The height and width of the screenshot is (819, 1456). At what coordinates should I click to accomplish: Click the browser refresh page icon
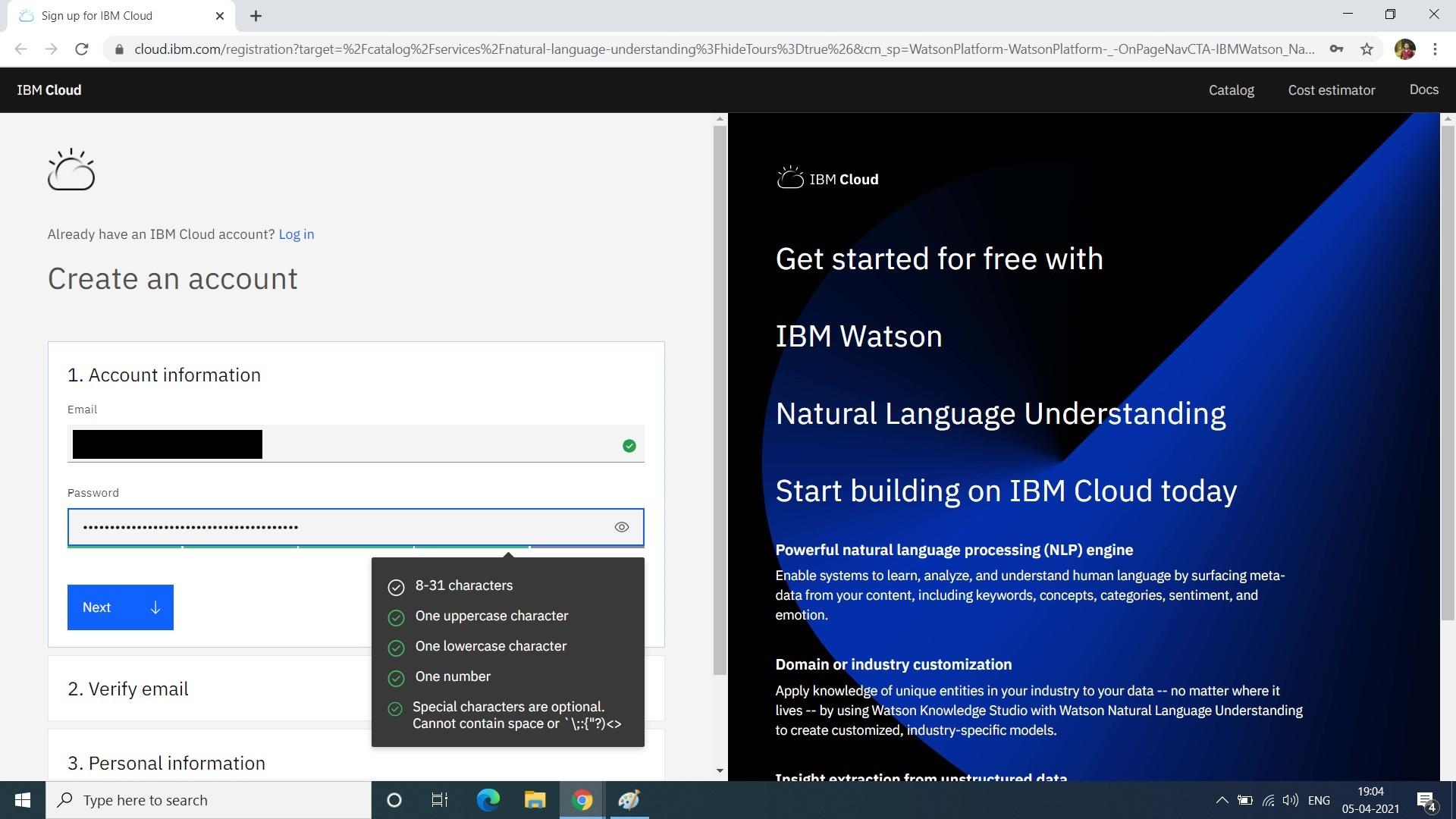click(83, 49)
